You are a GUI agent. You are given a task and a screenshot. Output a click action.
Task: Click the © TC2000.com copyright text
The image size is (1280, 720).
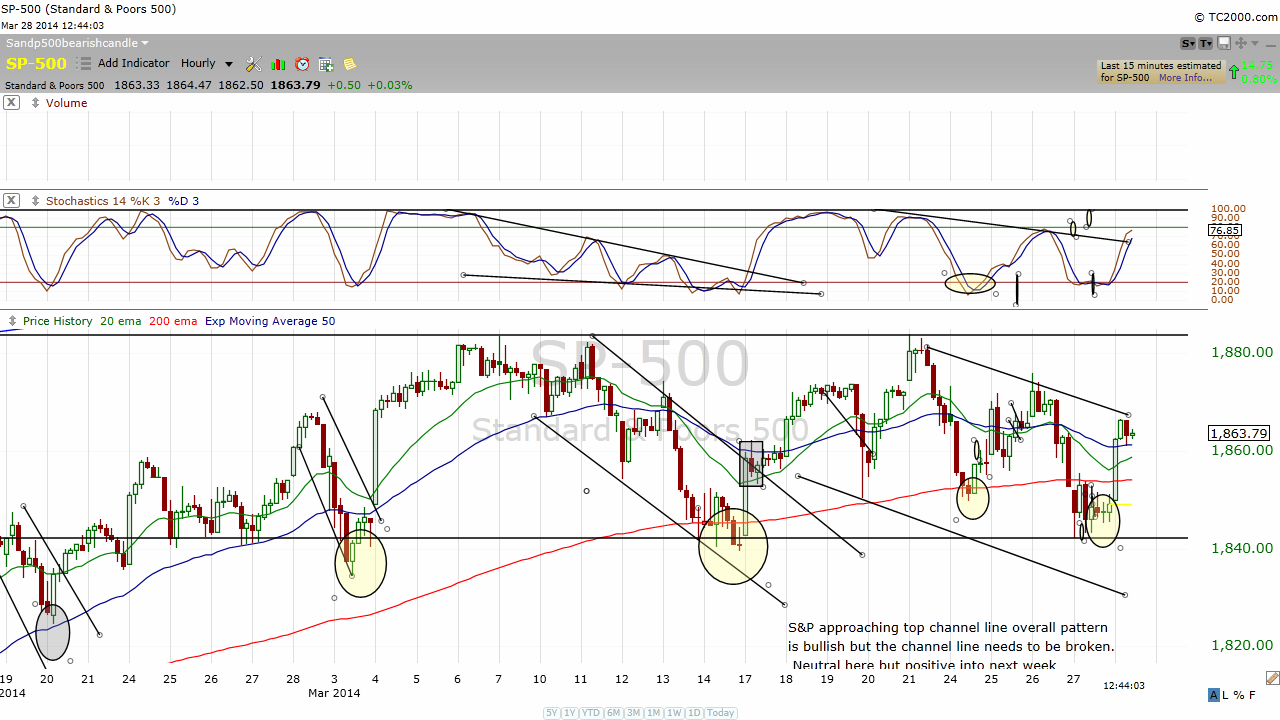click(x=1235, y=17)
